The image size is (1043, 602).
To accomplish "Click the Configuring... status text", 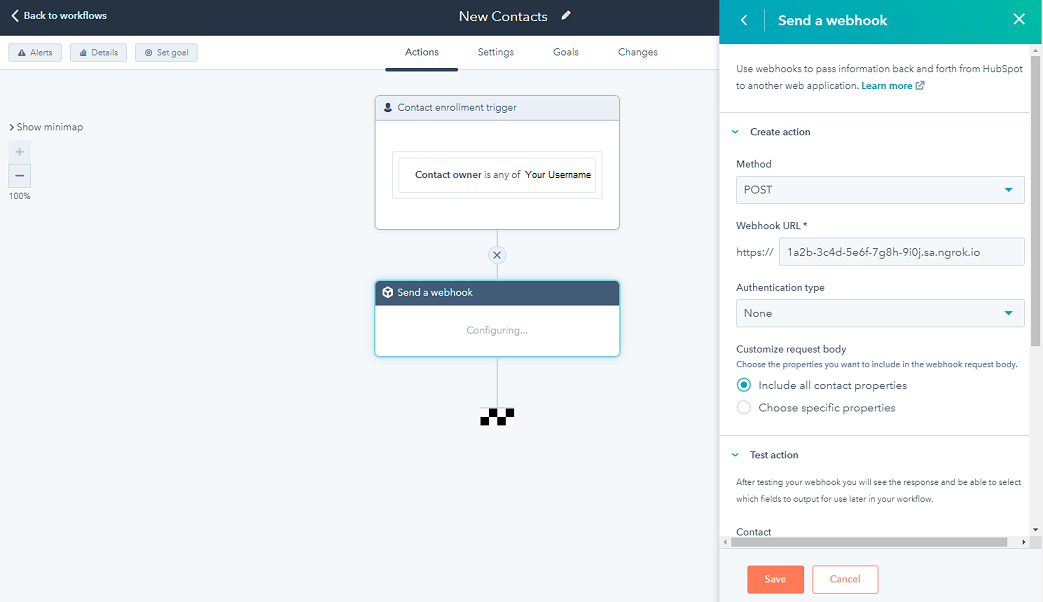I will point(497,331).
